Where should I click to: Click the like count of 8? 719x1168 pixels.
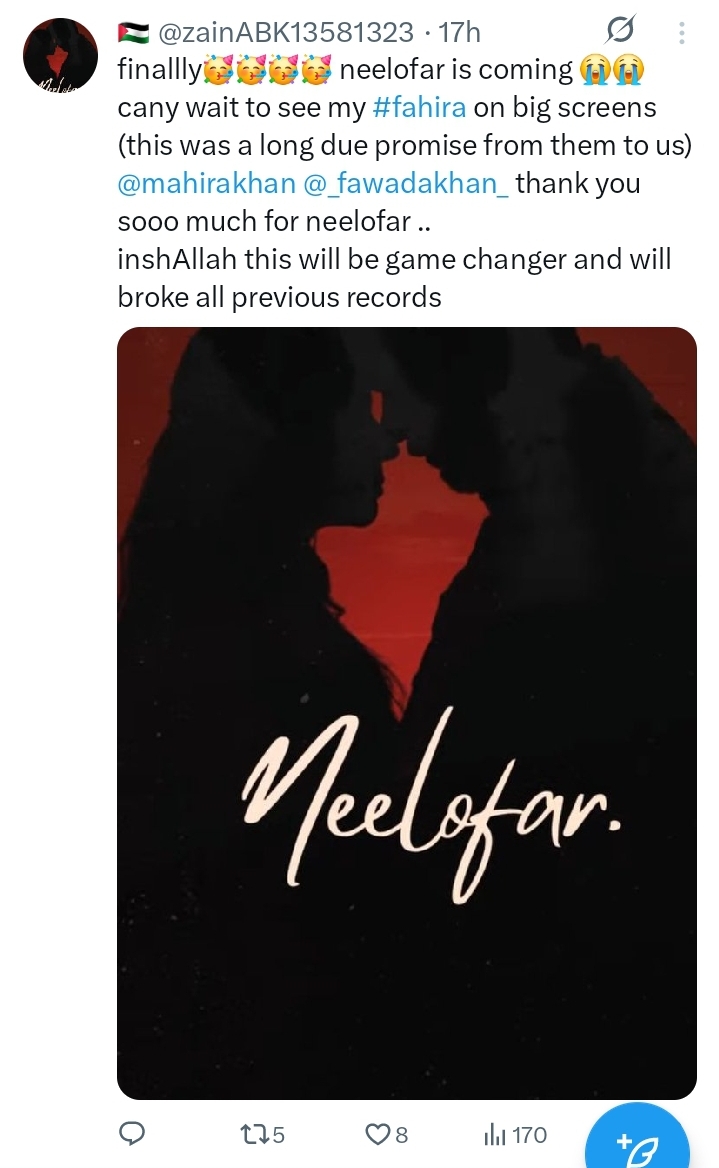point(402,1134)
